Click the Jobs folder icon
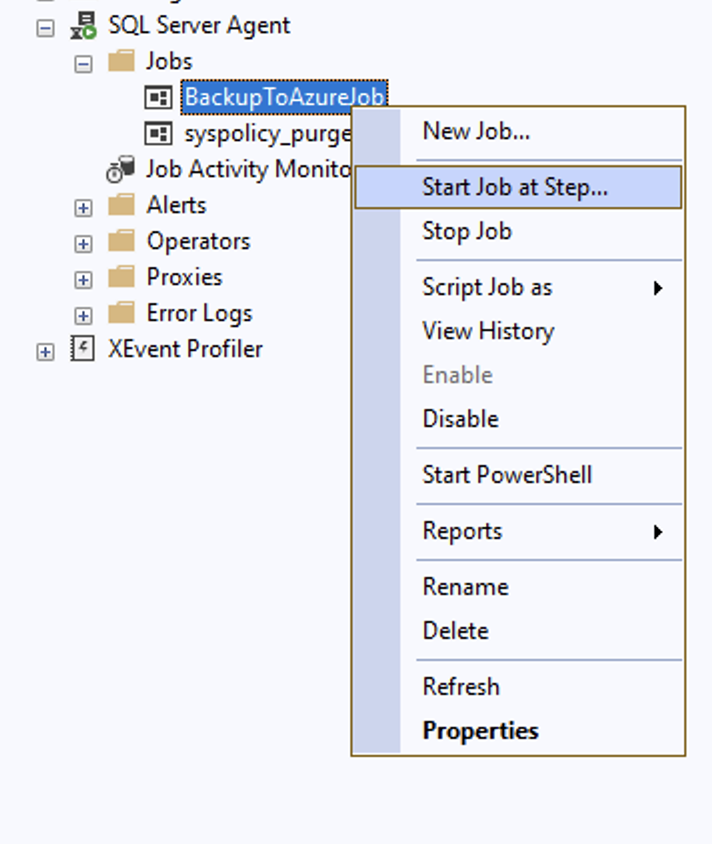 click(x=121, y=61)
